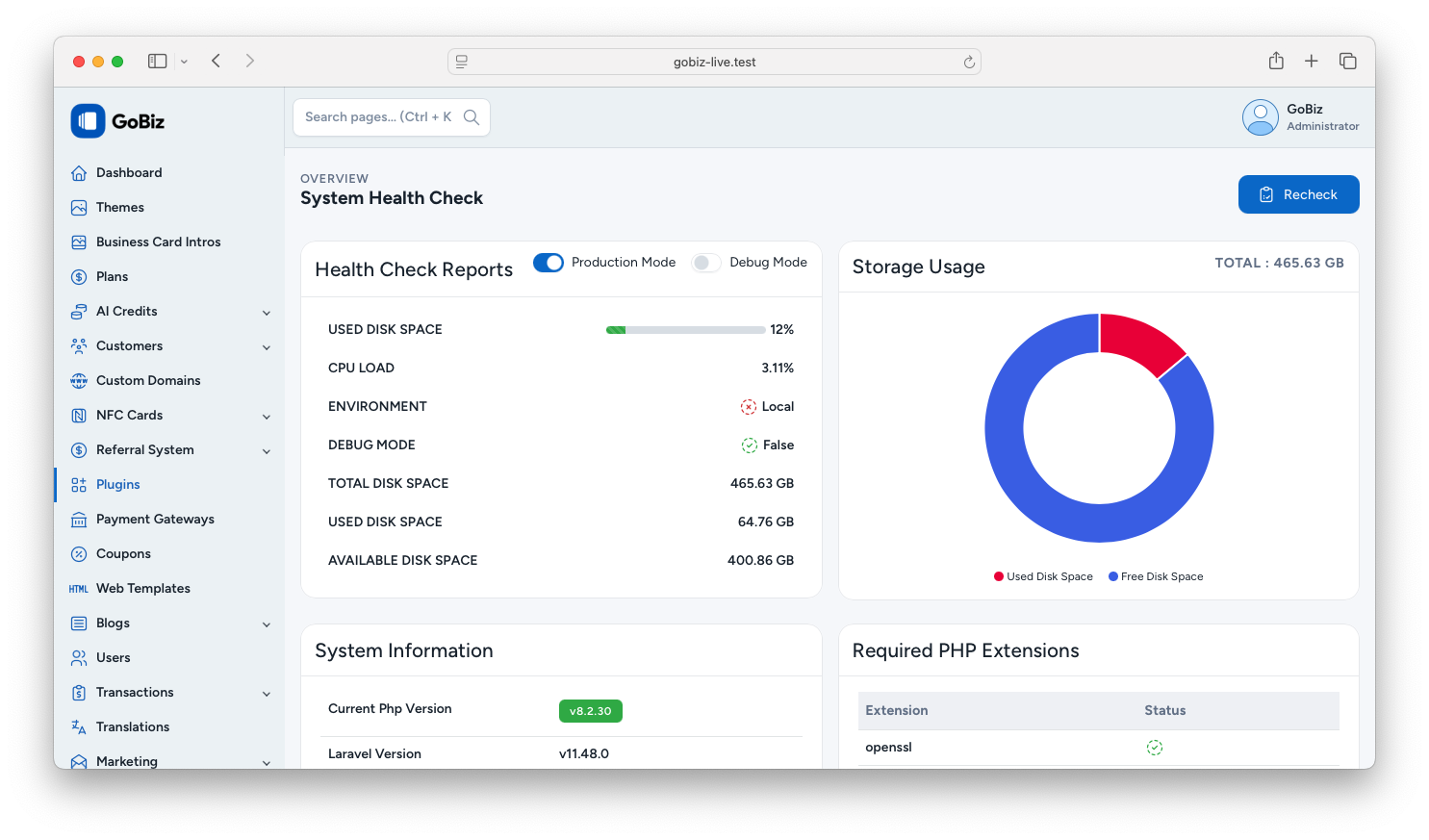Click the Blogs article icon
Image resolution: width=1429 pixels, height=840 pixels.
coord(79,624)
